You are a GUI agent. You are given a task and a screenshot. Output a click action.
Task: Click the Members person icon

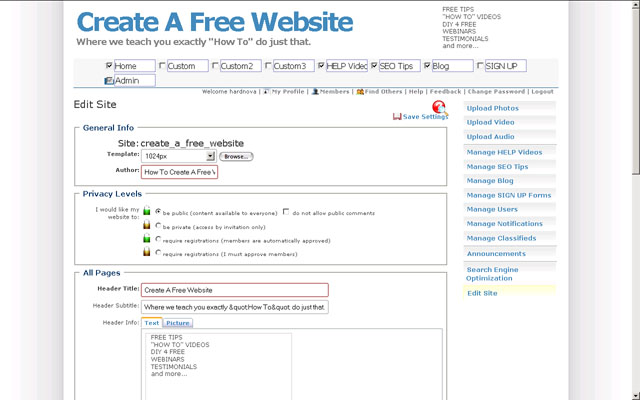314,91
